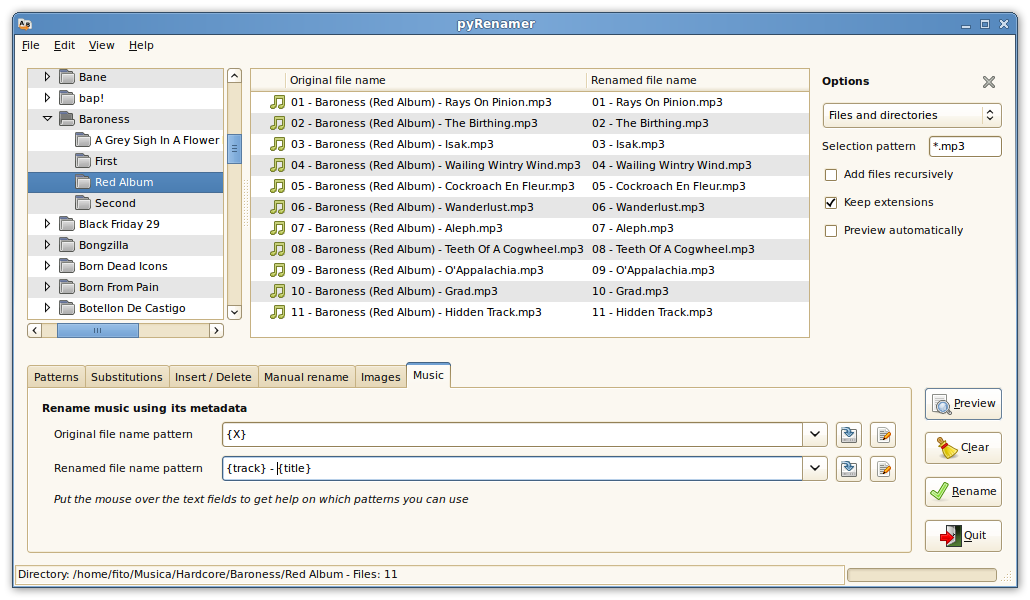Click folder tree scroll down arrow
Viewport: 1030px width, 600px height.
[x=235, y=312]
